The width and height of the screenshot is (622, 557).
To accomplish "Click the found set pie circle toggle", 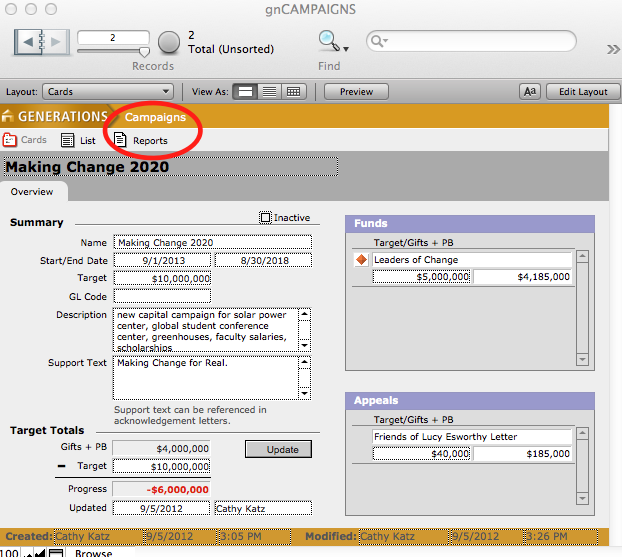I will [x=169, y=42].
